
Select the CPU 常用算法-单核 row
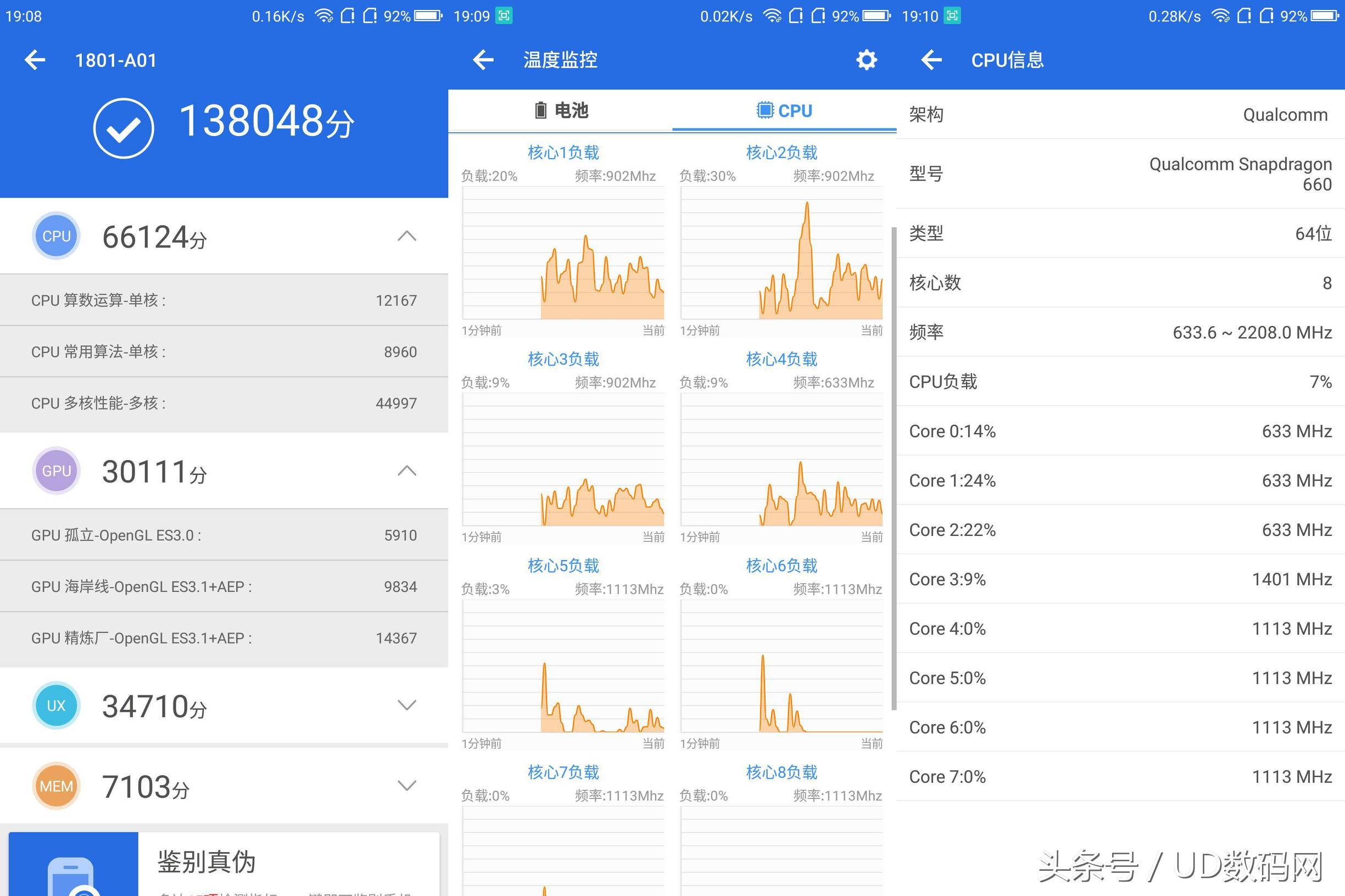tap(224, 351)
